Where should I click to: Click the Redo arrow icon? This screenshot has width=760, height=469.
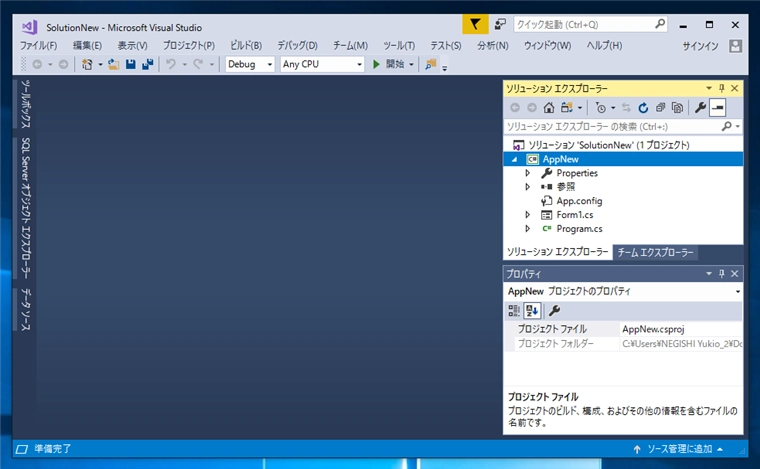198,64
